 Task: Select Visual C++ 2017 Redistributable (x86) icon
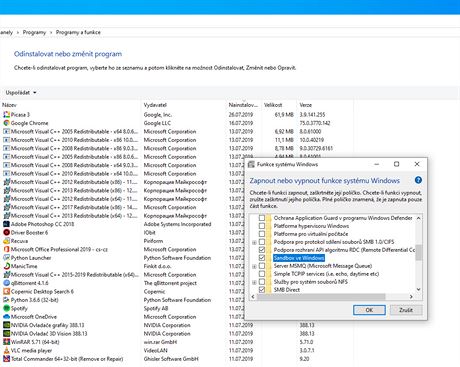6,207
